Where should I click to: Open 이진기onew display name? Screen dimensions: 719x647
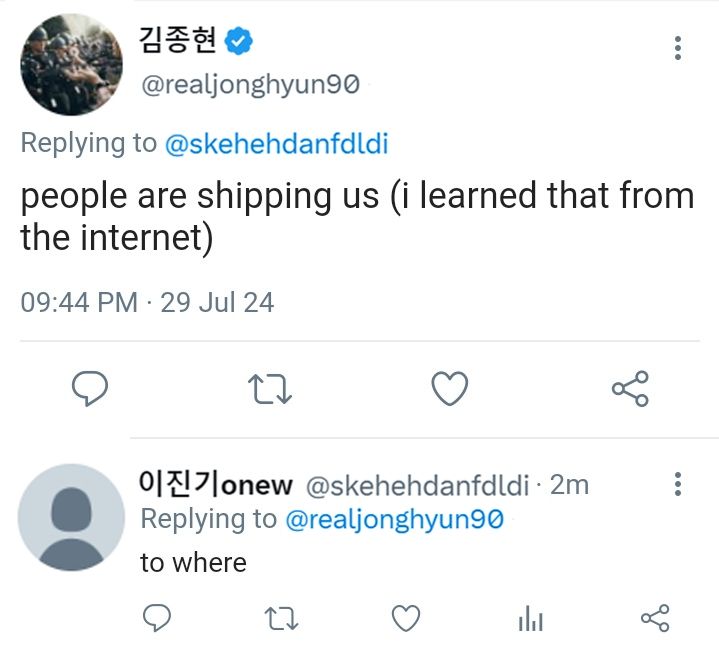coord(216,484)
